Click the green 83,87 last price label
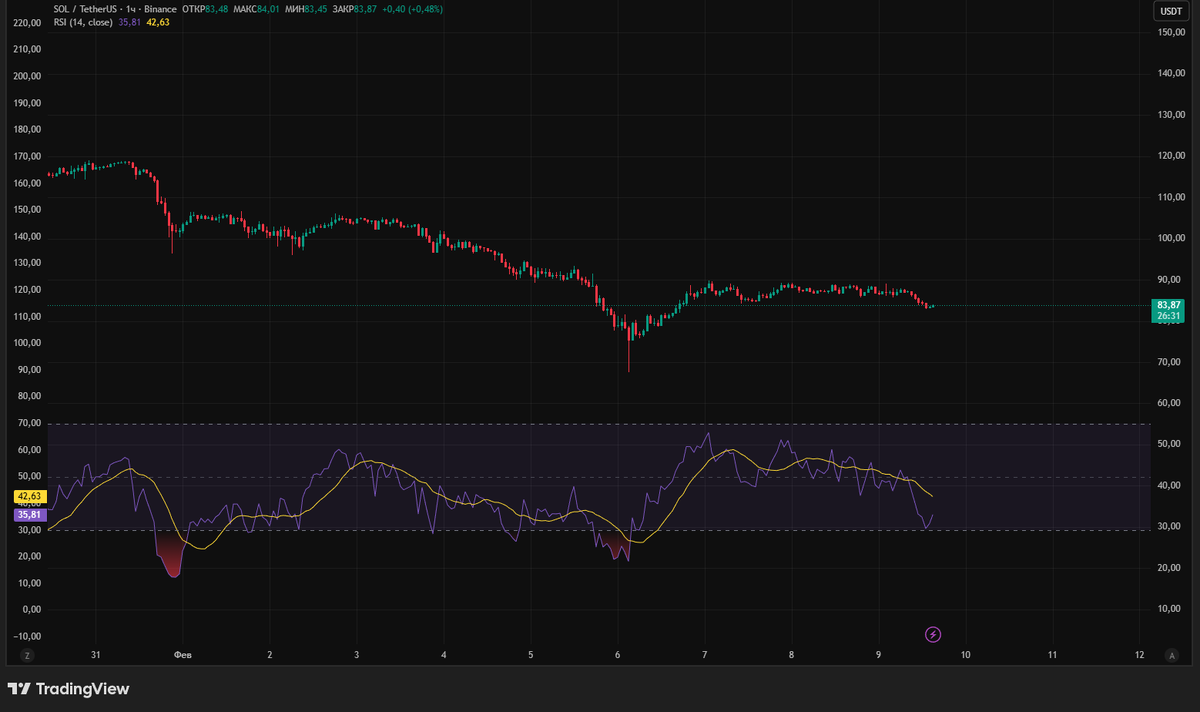 1167,303
